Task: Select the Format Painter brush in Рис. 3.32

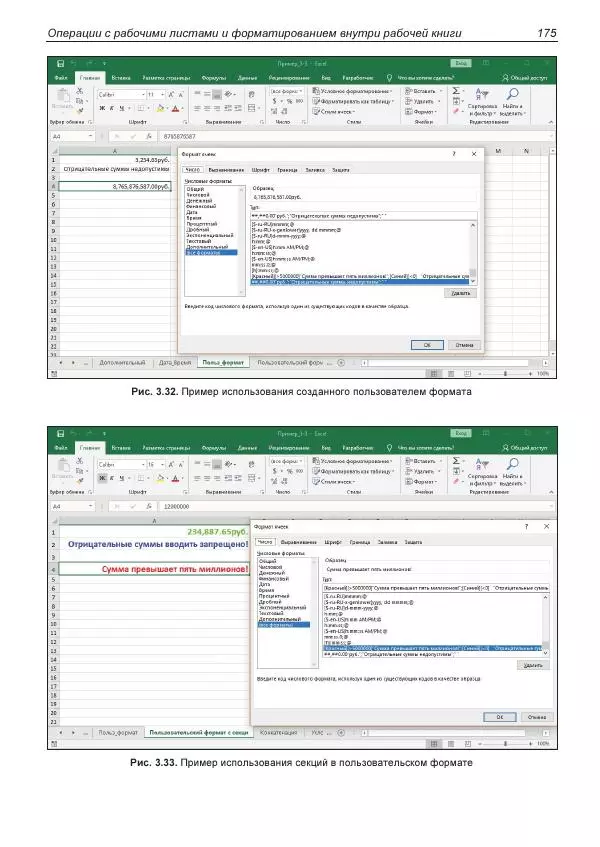Action: tap(80, 110)
